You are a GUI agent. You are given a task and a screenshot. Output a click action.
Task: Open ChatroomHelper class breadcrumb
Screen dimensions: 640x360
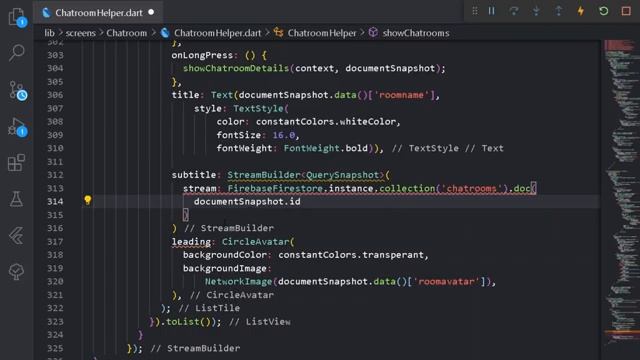322,33
